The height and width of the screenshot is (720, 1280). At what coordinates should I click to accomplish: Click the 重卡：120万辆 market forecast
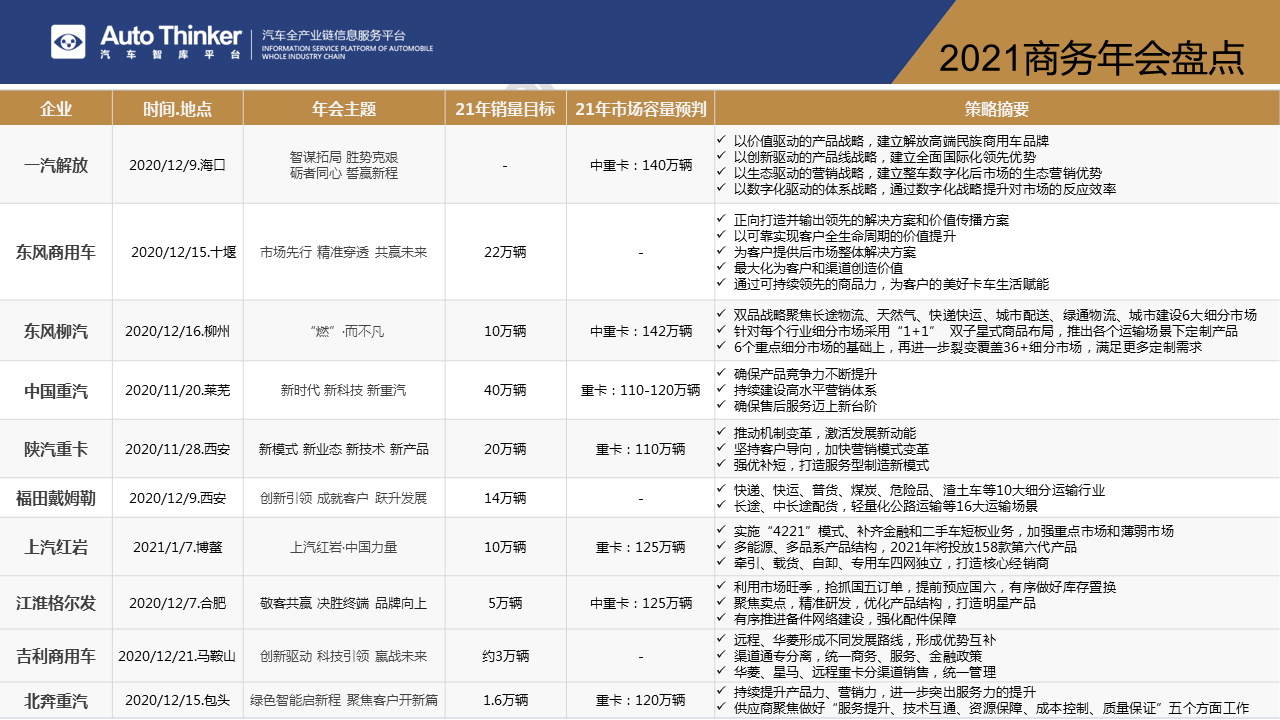pyautogui.click(x=640, y=701)
